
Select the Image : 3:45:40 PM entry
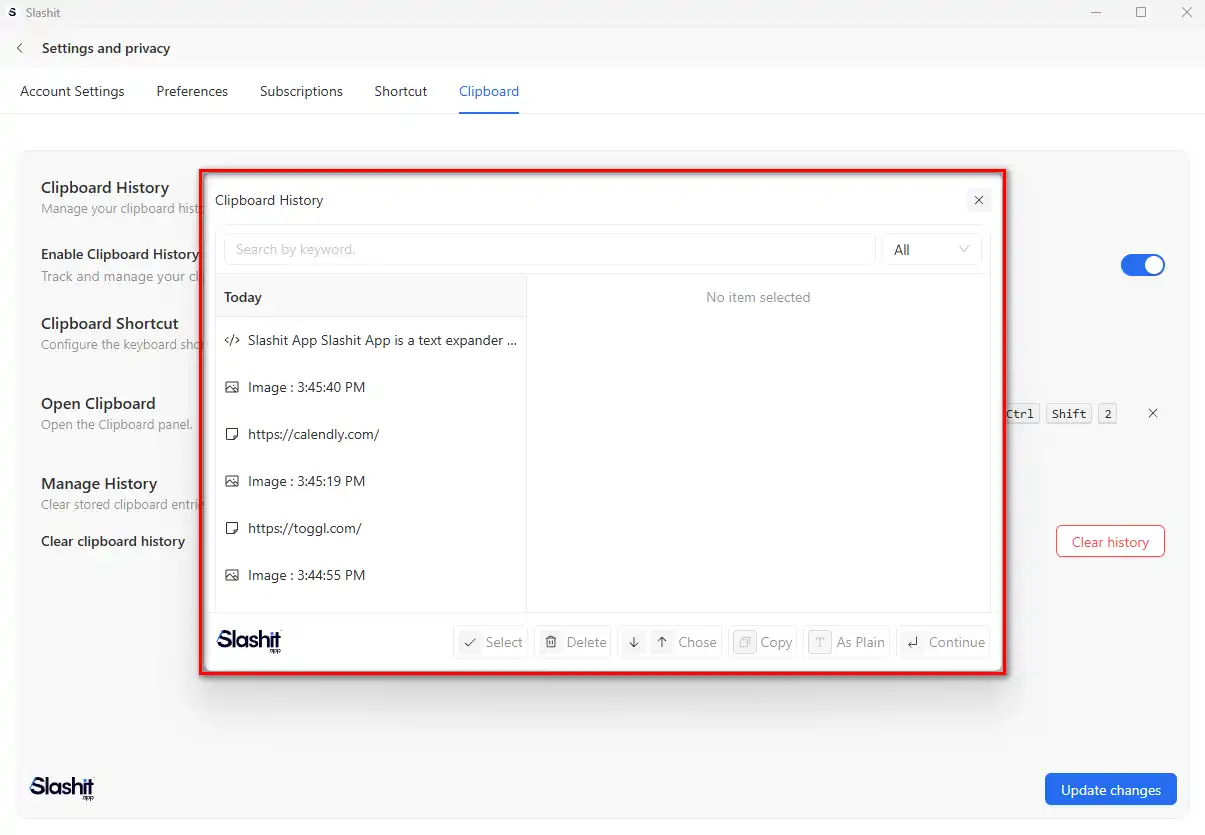click(371, 387)
